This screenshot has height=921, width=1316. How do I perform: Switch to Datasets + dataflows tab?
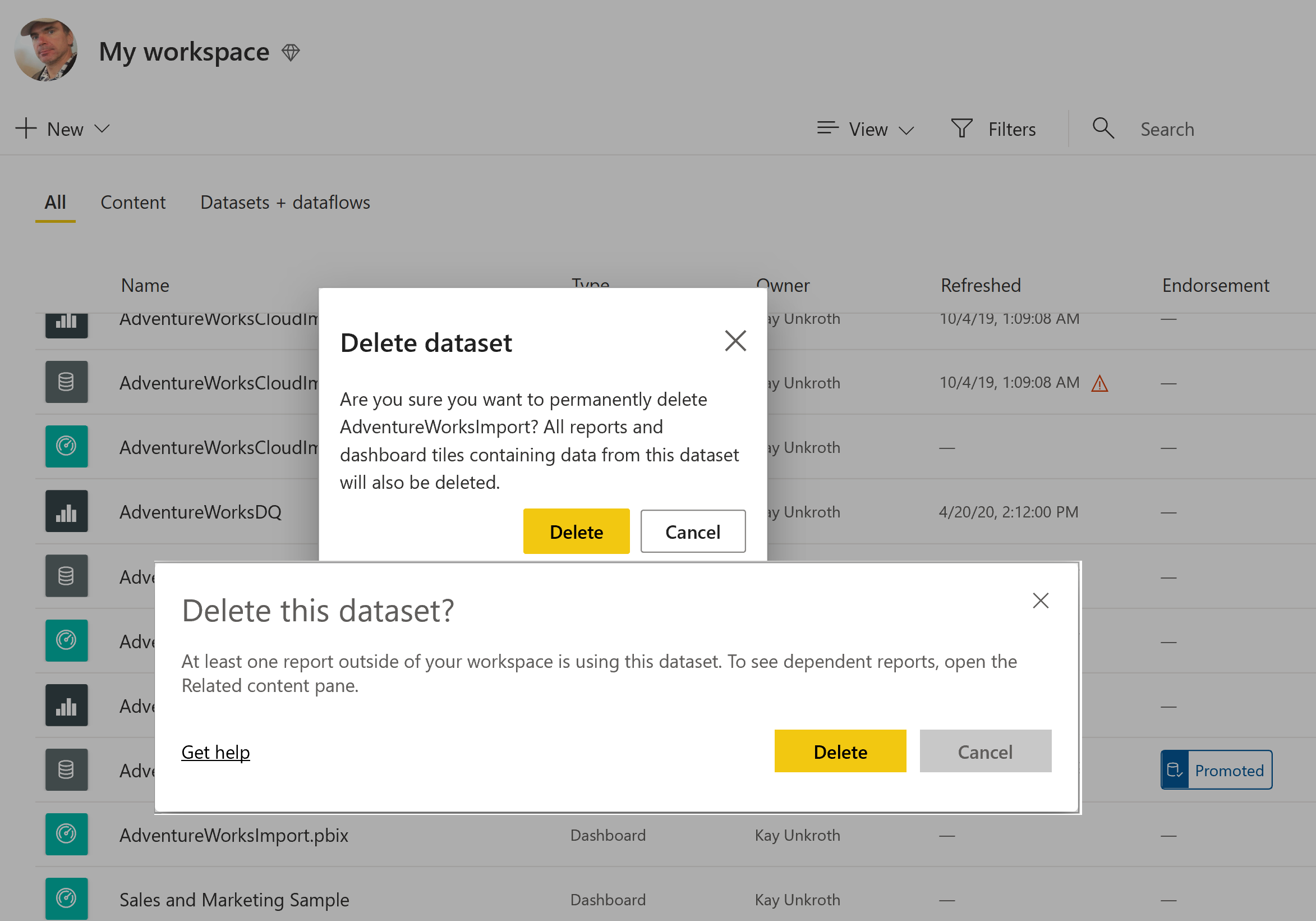[x=285, y=203]
